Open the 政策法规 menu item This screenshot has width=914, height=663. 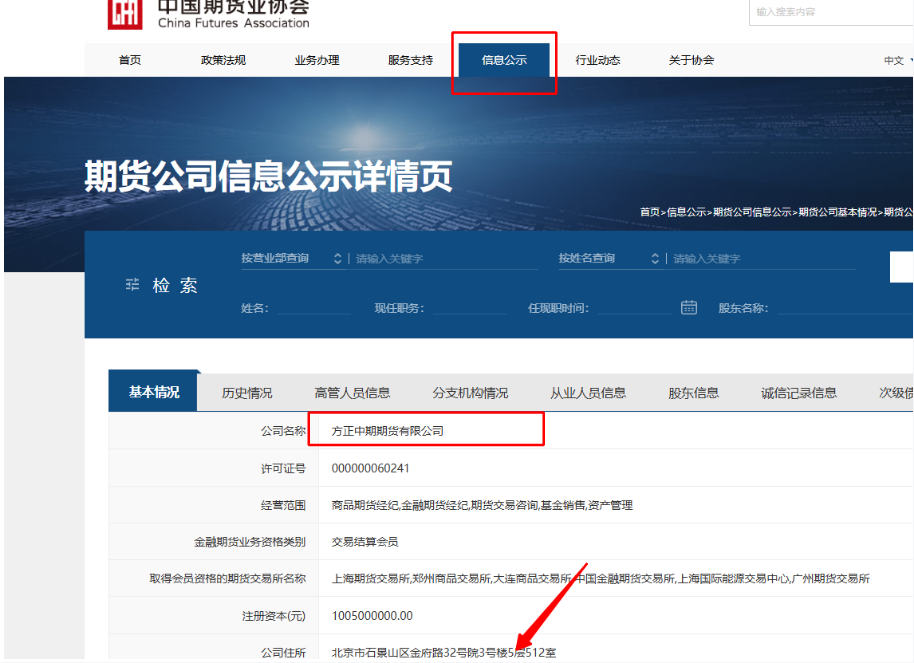point(223,60)
